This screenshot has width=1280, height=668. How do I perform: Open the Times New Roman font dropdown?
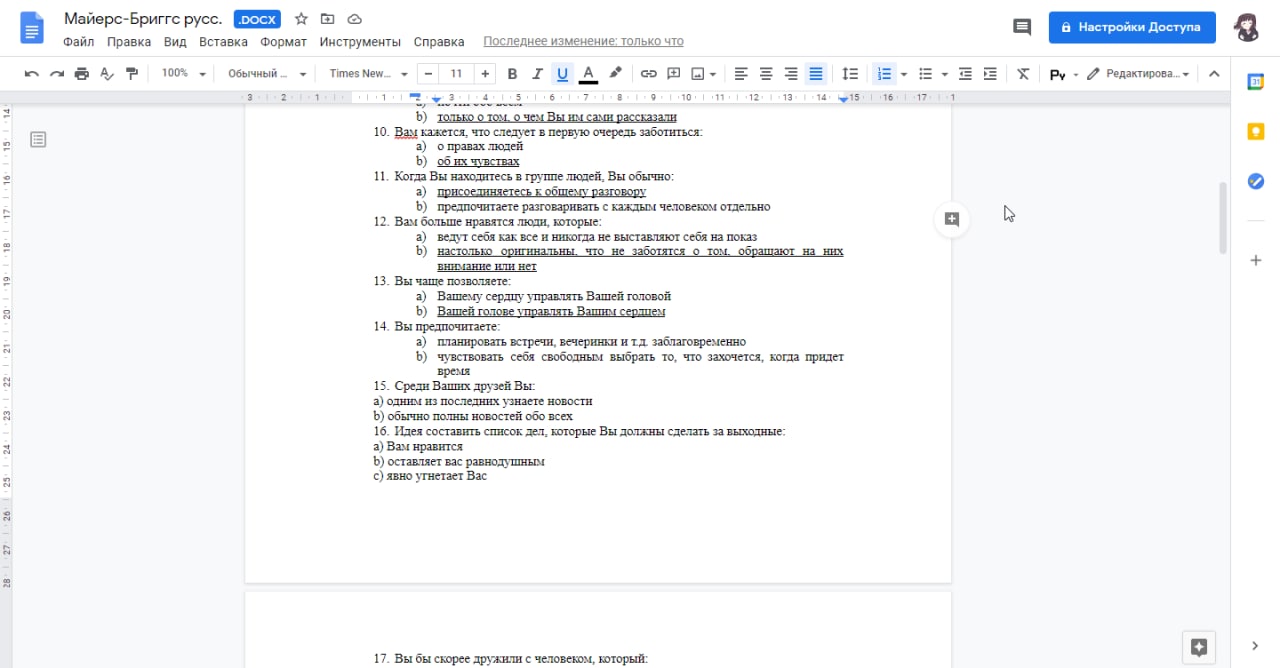[368, 73]
